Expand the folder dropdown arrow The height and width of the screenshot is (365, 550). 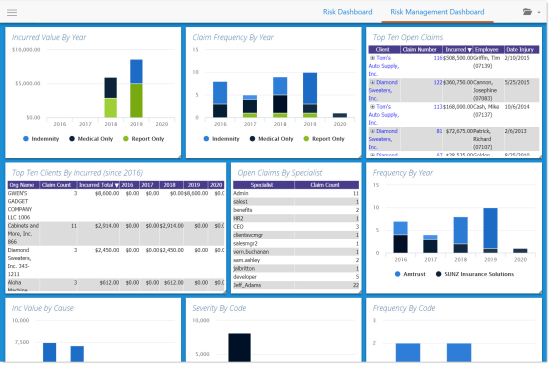point(539,13)
